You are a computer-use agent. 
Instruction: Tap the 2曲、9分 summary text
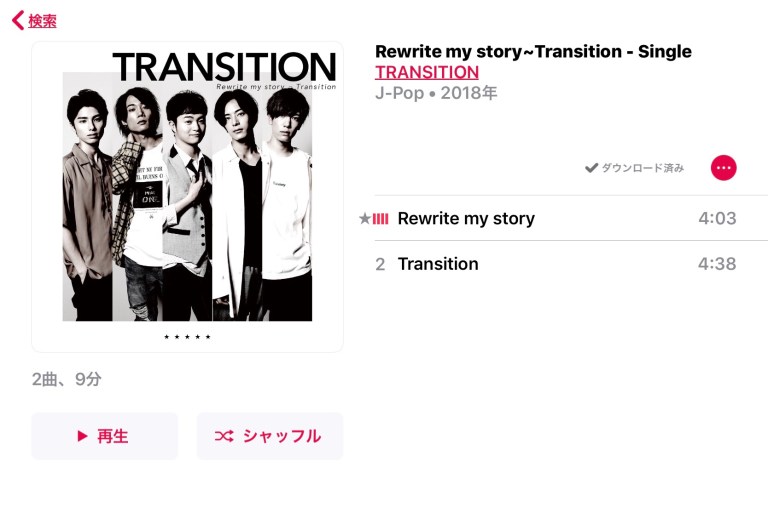point(67,380)
